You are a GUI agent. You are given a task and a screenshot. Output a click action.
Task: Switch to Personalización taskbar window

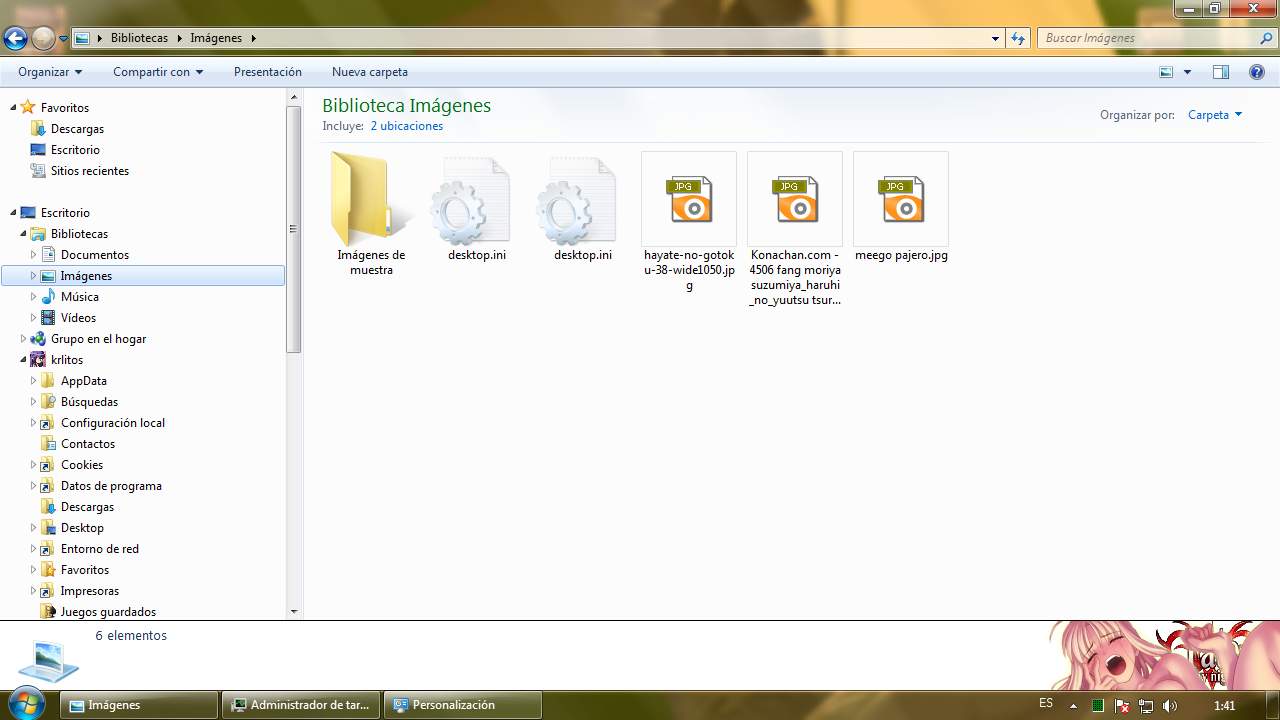463,705
